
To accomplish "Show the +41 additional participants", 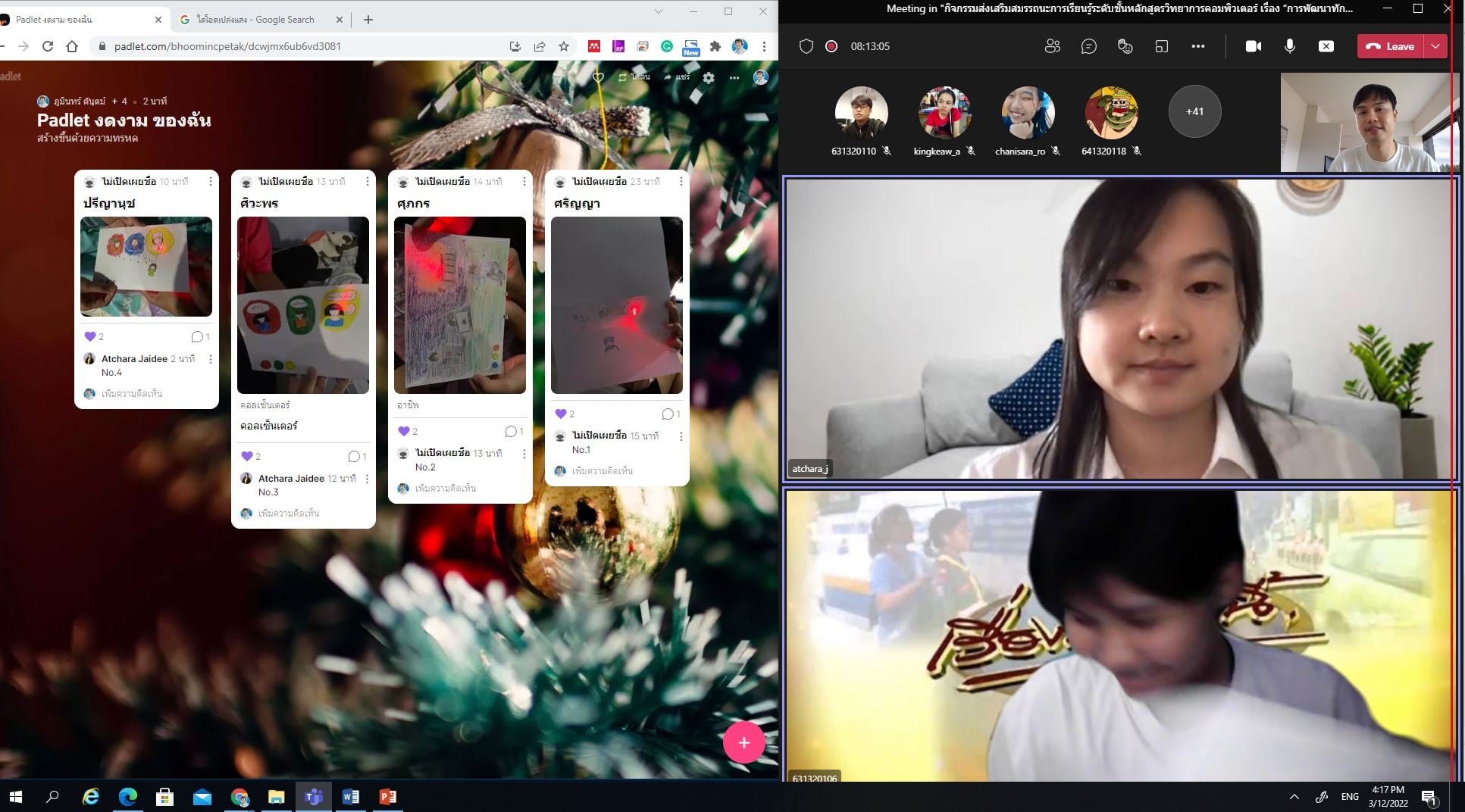I will coord(1194,111).
